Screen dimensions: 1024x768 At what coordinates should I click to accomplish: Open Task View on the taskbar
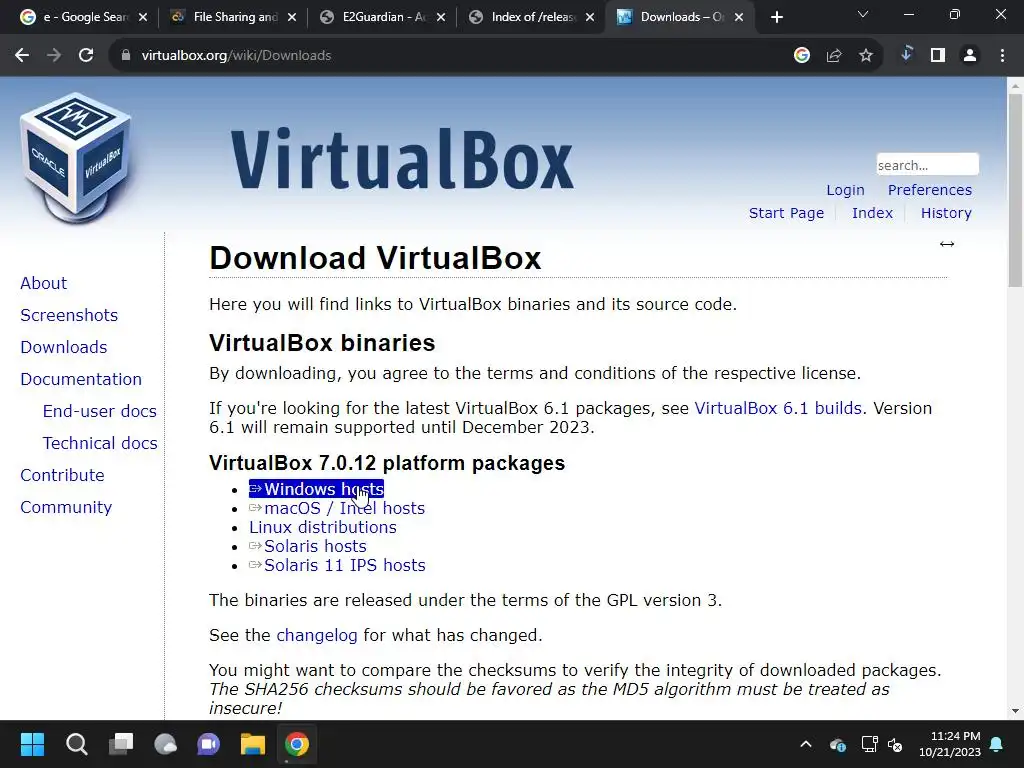coord(121,744)
